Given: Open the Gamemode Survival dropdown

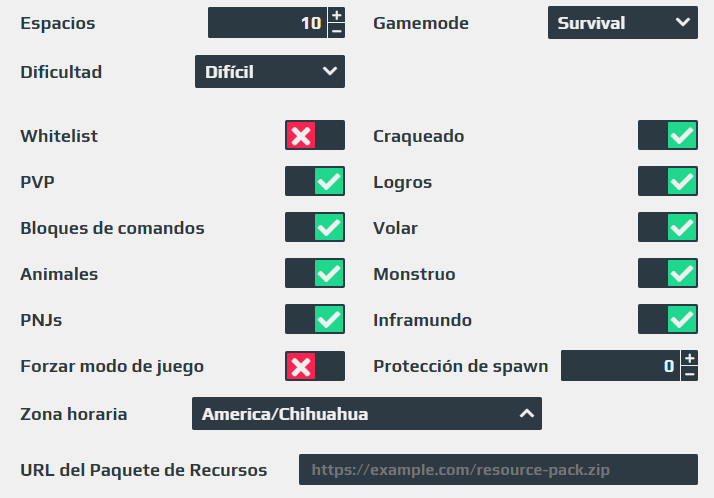Looking at the screenshot, I should point(622,23).
